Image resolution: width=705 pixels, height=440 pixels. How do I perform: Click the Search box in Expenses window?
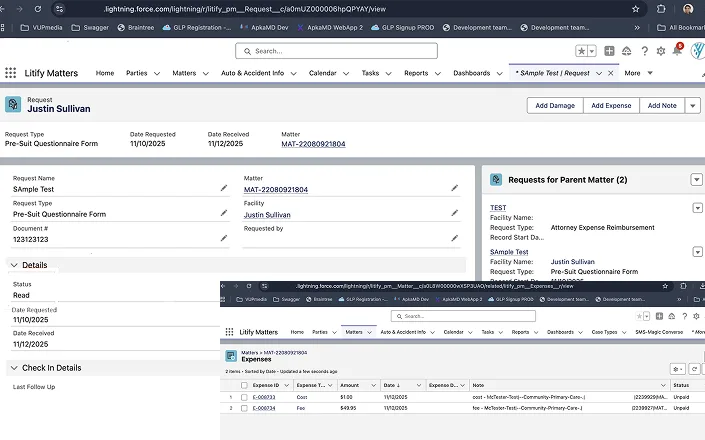pos(463,316)
